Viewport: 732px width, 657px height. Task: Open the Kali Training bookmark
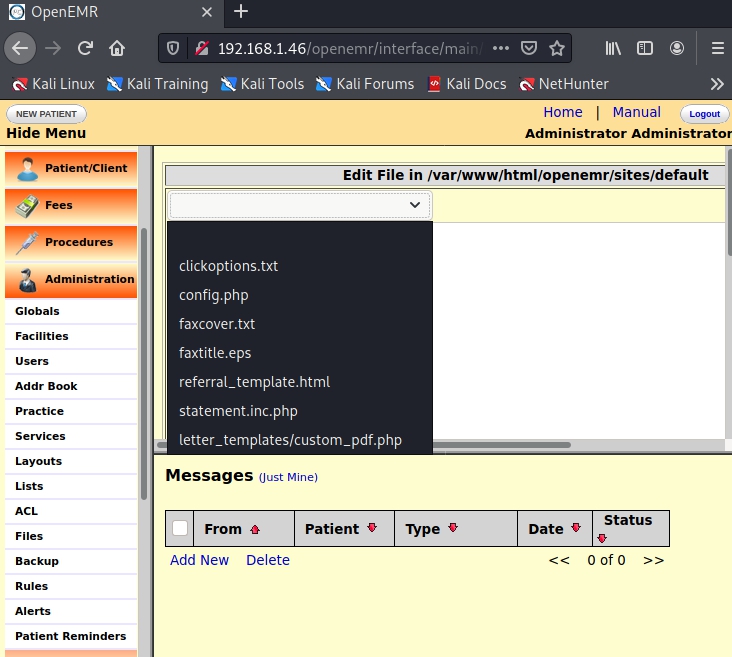pyautogui.click(x=157, y=84)
